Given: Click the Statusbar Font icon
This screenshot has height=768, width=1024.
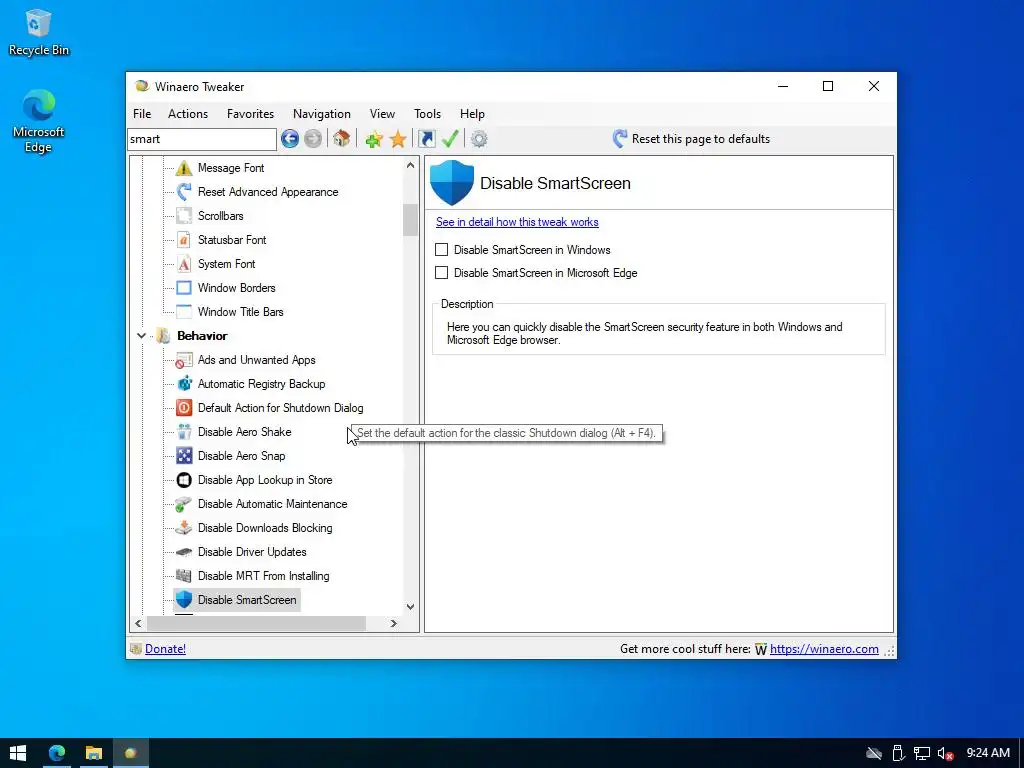Looking at the screenshot, I should (184, 240).
